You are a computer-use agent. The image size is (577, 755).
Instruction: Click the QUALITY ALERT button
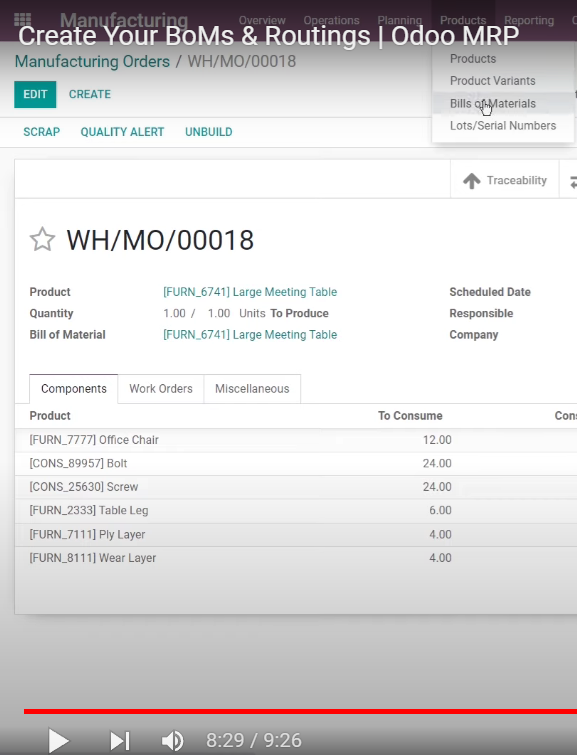pos(122,132)
